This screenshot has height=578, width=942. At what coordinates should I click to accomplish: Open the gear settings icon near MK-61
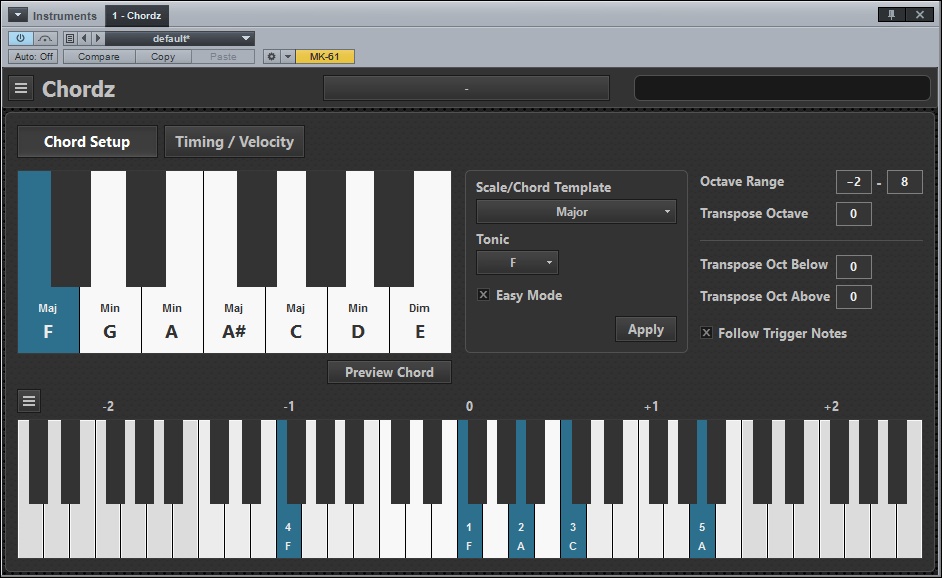[x=272, y=56]
